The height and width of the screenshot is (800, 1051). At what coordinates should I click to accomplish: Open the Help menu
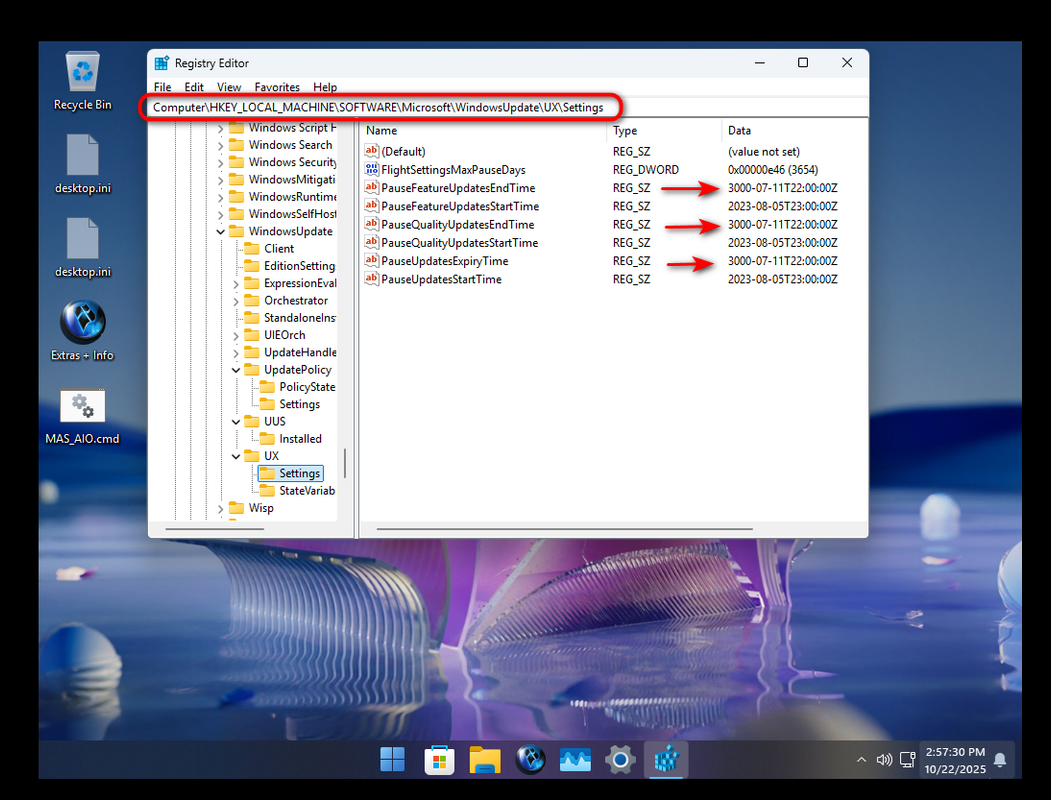[325, 87]
